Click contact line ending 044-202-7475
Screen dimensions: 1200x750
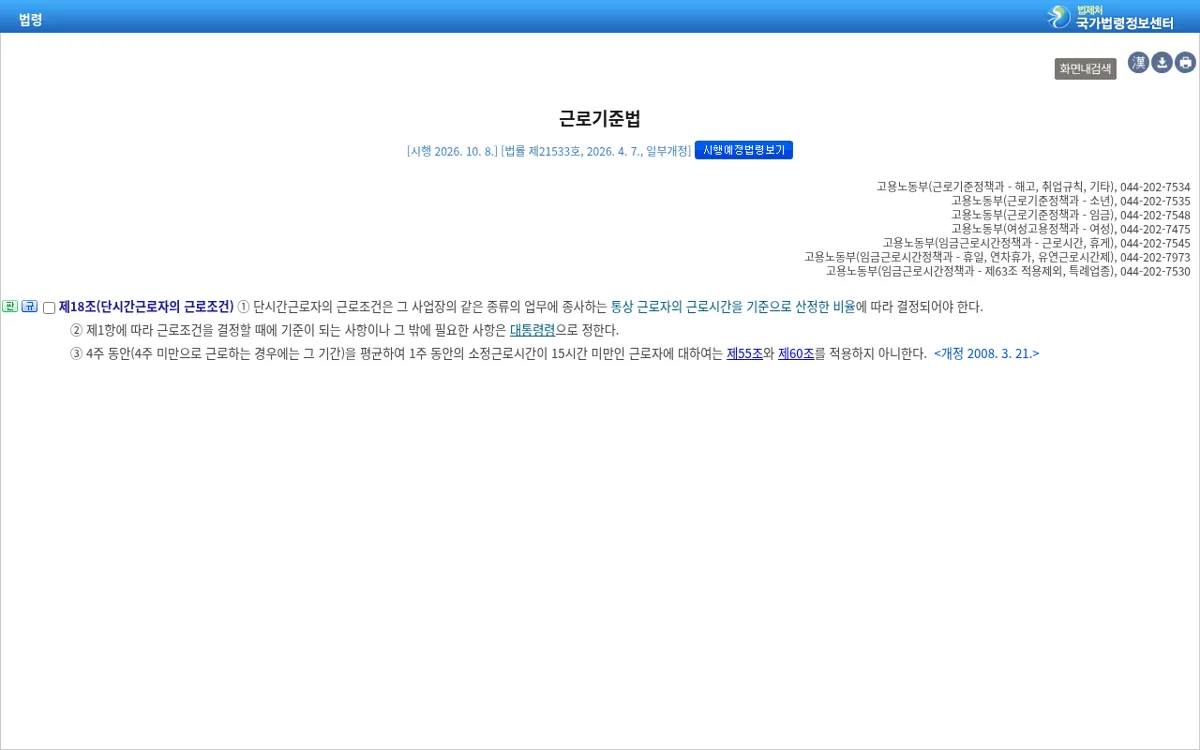(x=1070, y=229)
